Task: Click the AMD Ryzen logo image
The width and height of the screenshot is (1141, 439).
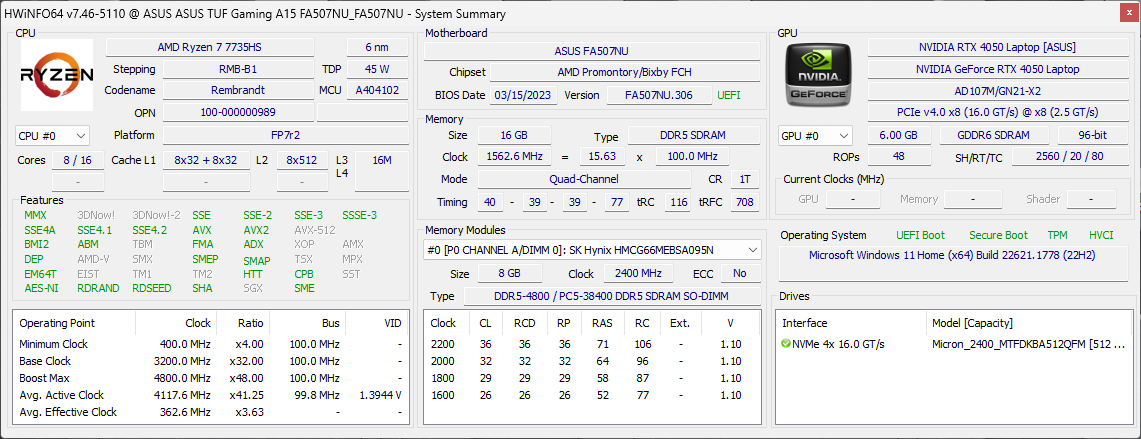Action: [x=57, y=74]
